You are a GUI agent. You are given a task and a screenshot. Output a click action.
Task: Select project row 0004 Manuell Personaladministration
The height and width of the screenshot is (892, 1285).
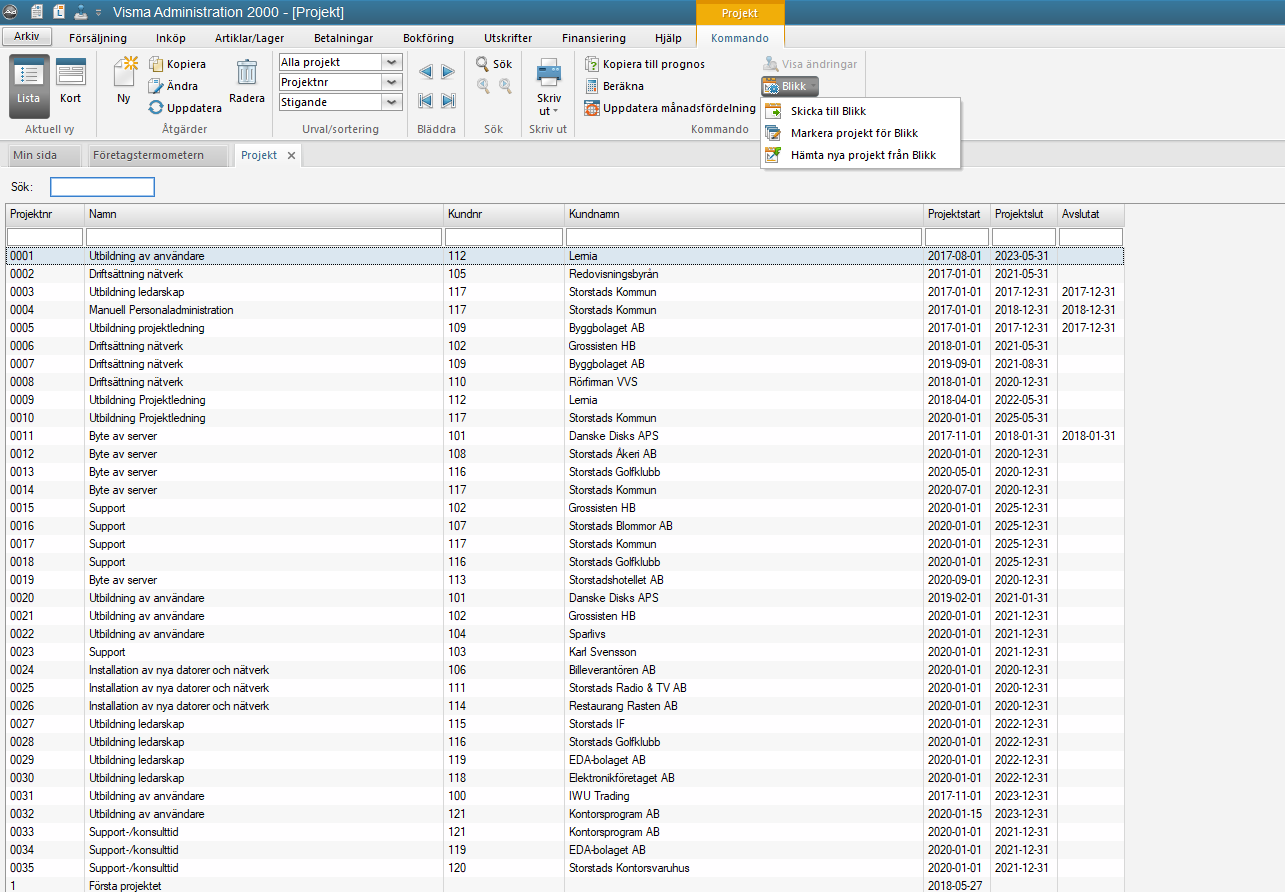[x=565, y=310]
